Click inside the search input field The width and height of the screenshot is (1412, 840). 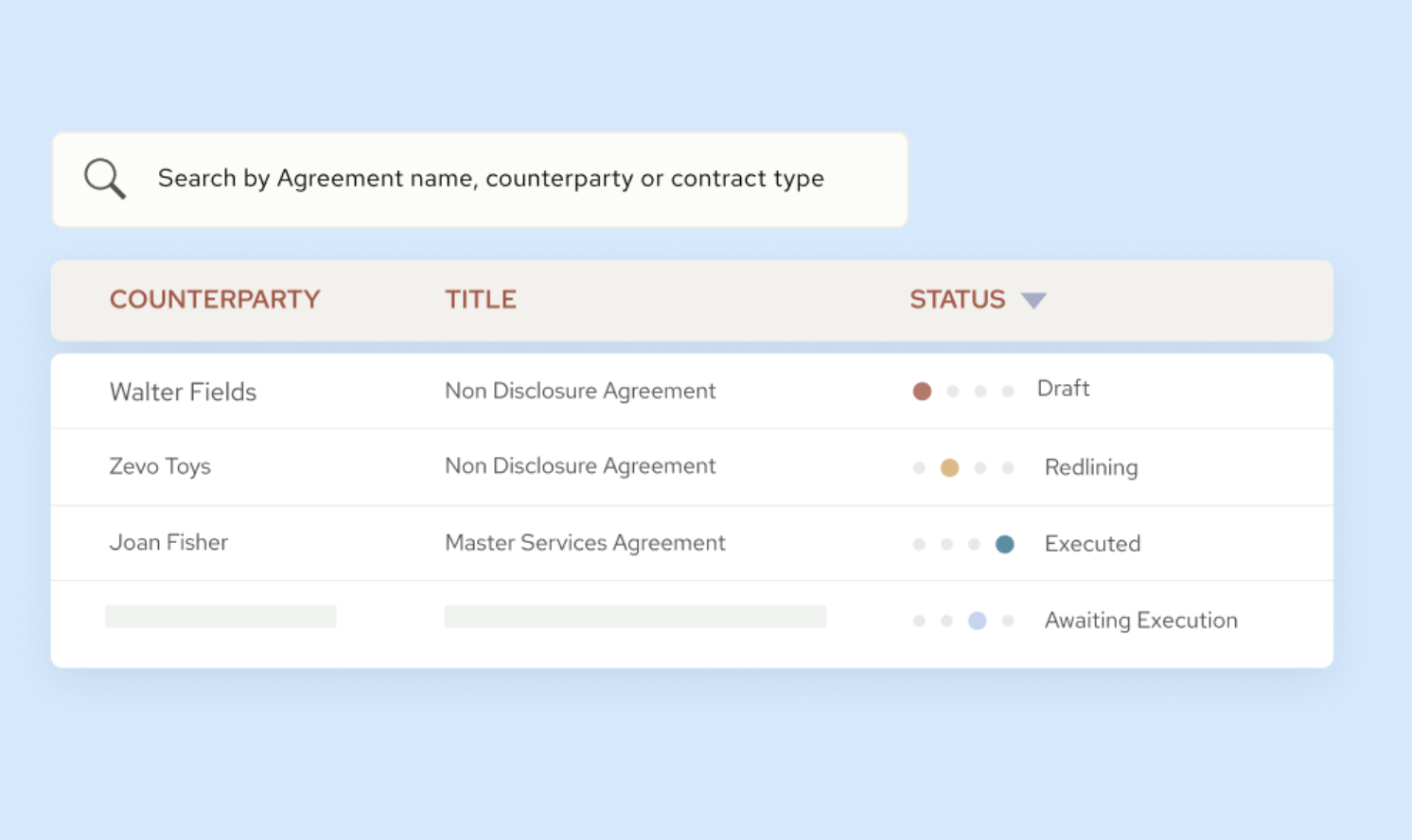(x=491, y=178)
